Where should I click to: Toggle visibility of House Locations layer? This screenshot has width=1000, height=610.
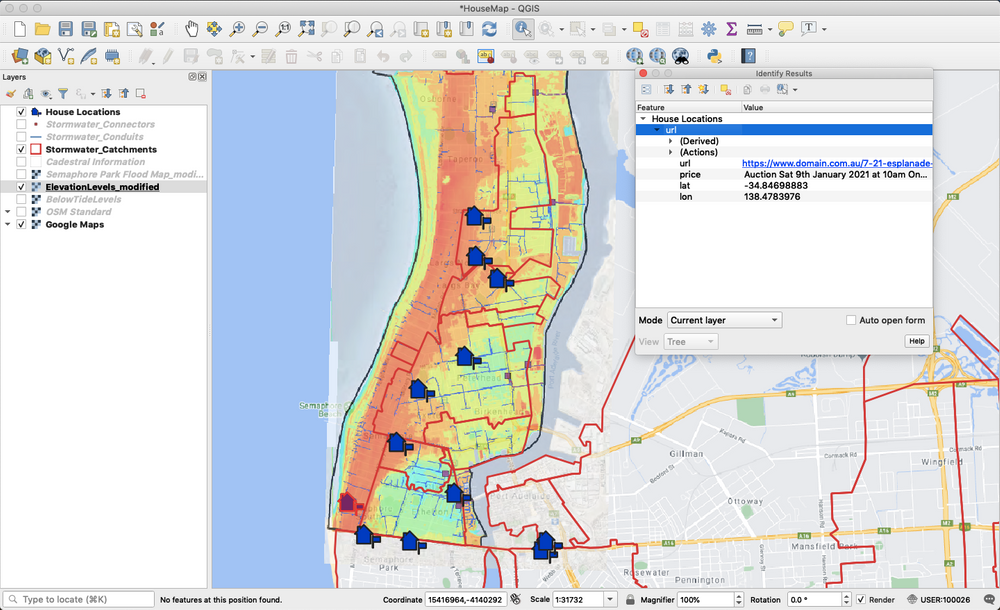pos(20,112)
